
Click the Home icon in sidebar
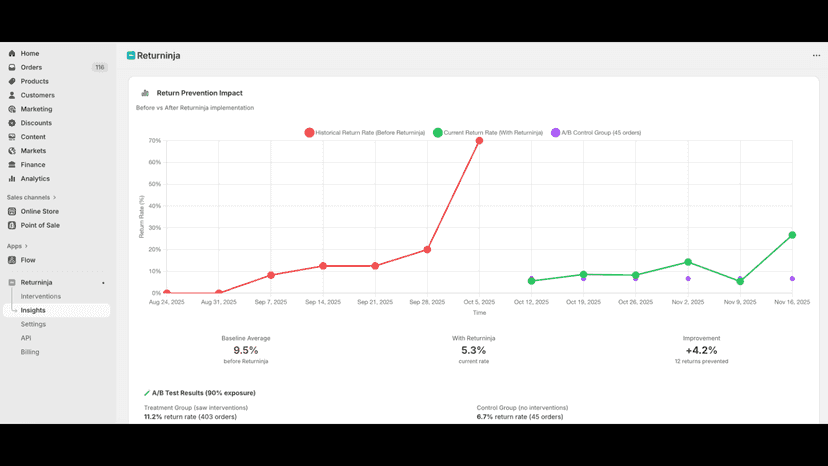click(x=12, y=53)
